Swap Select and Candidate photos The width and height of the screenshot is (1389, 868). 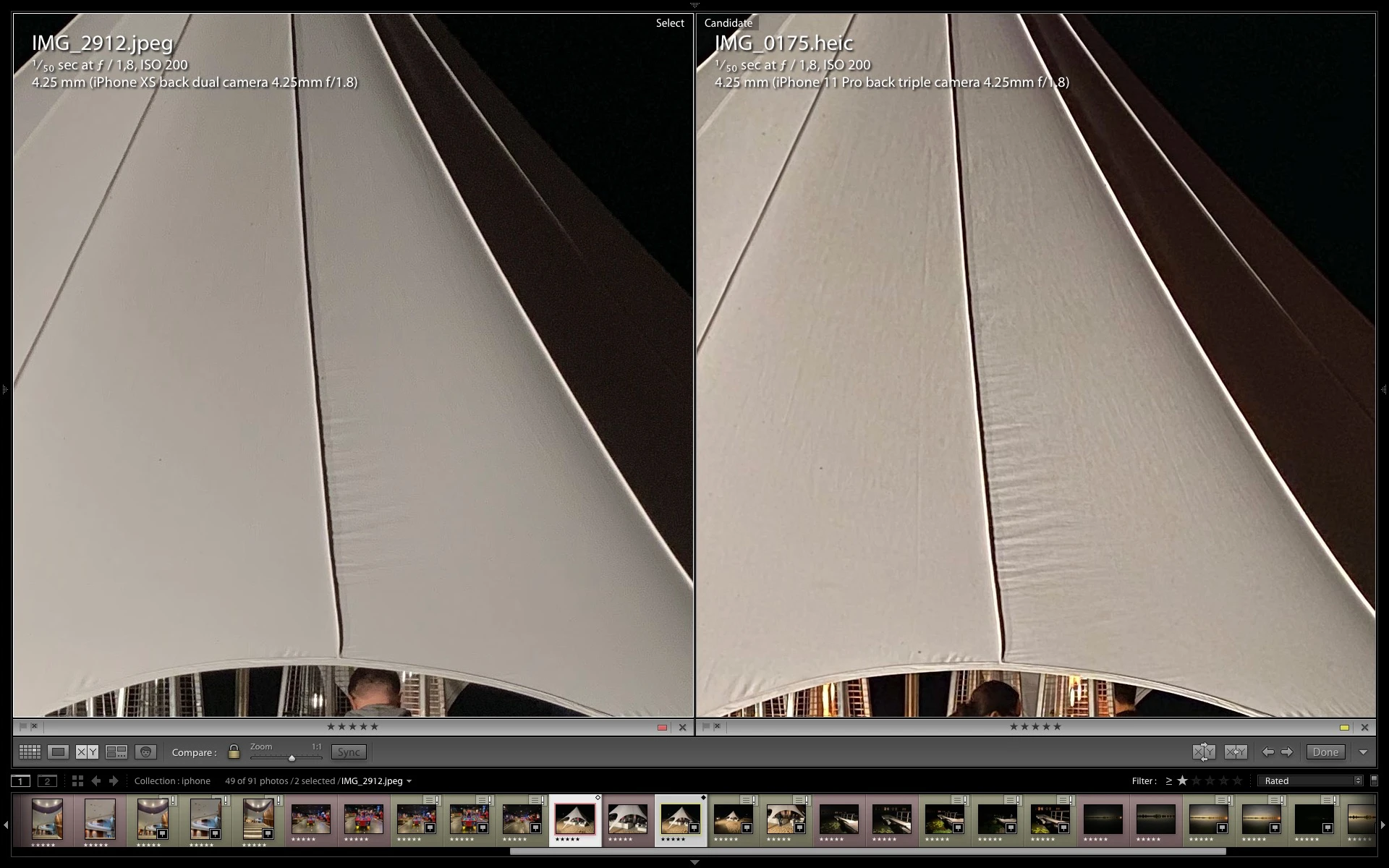1204,752
